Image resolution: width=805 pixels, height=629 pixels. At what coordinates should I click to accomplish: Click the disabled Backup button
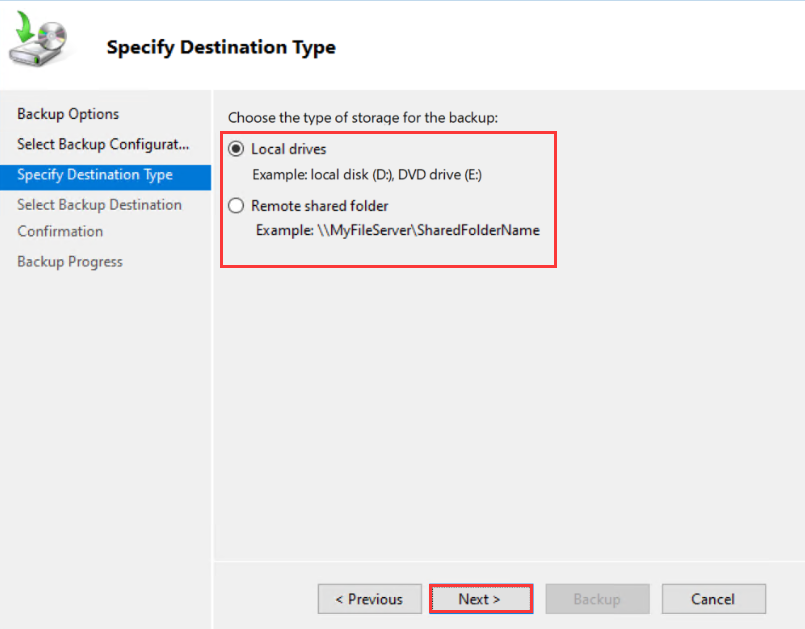pyautogui.click(x=597, y=599)
